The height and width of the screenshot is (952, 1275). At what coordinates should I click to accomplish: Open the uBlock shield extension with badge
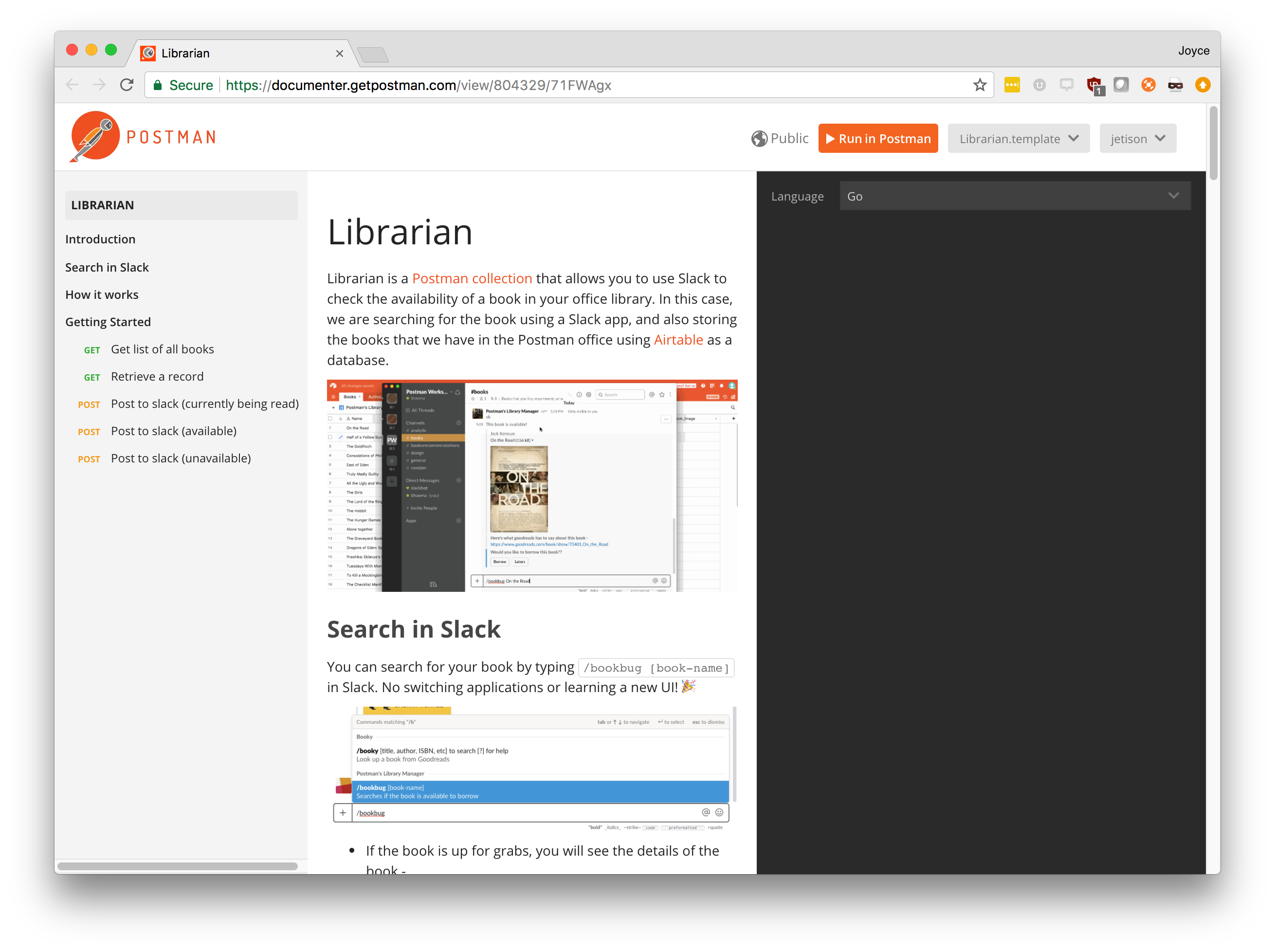coord(1094,85)
